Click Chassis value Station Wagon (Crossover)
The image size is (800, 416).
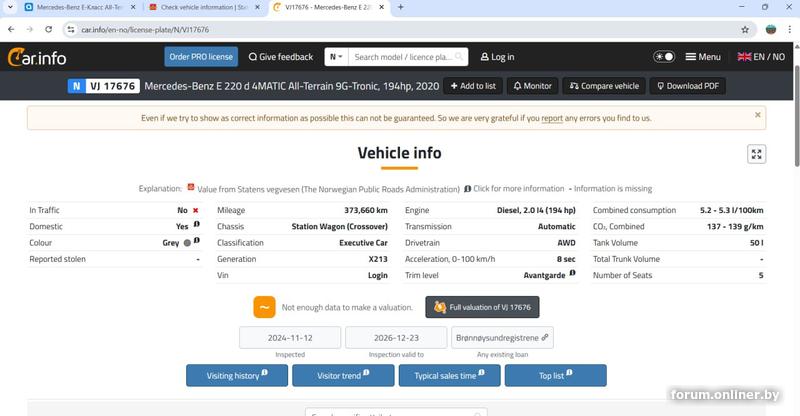(x=339, y=227)
